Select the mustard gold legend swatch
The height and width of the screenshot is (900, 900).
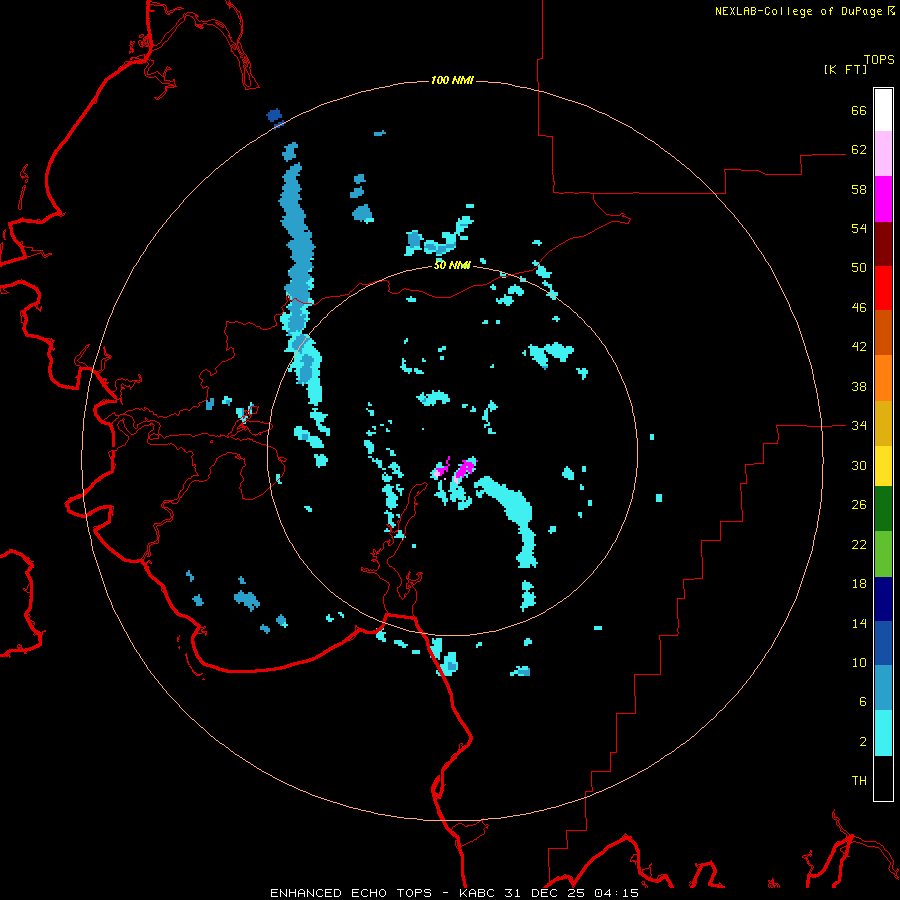pyautogui.click(x=883, y=423)
